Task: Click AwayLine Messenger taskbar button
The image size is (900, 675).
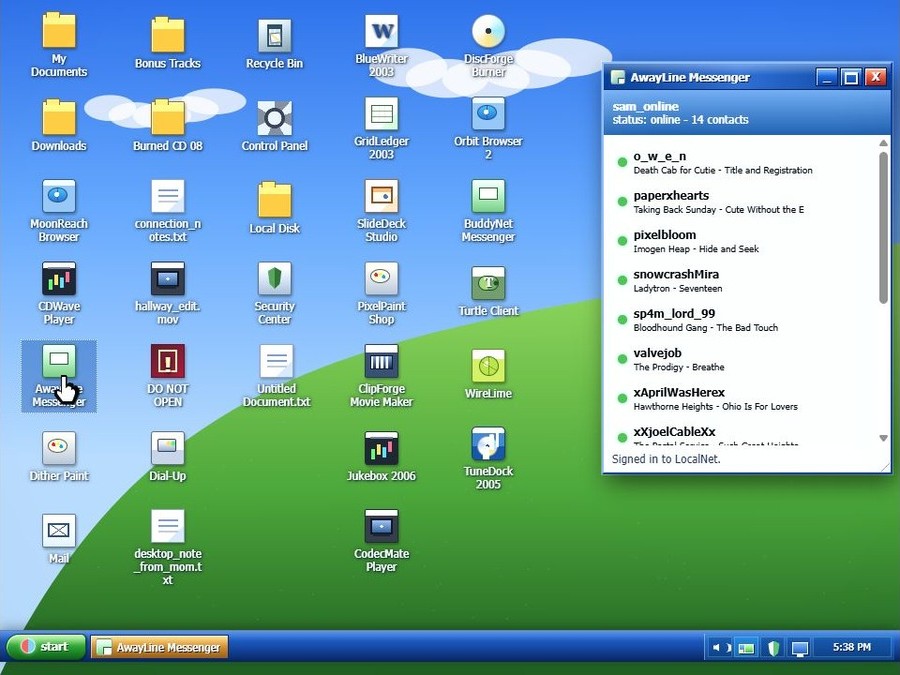Action: [x=160, y=647]
